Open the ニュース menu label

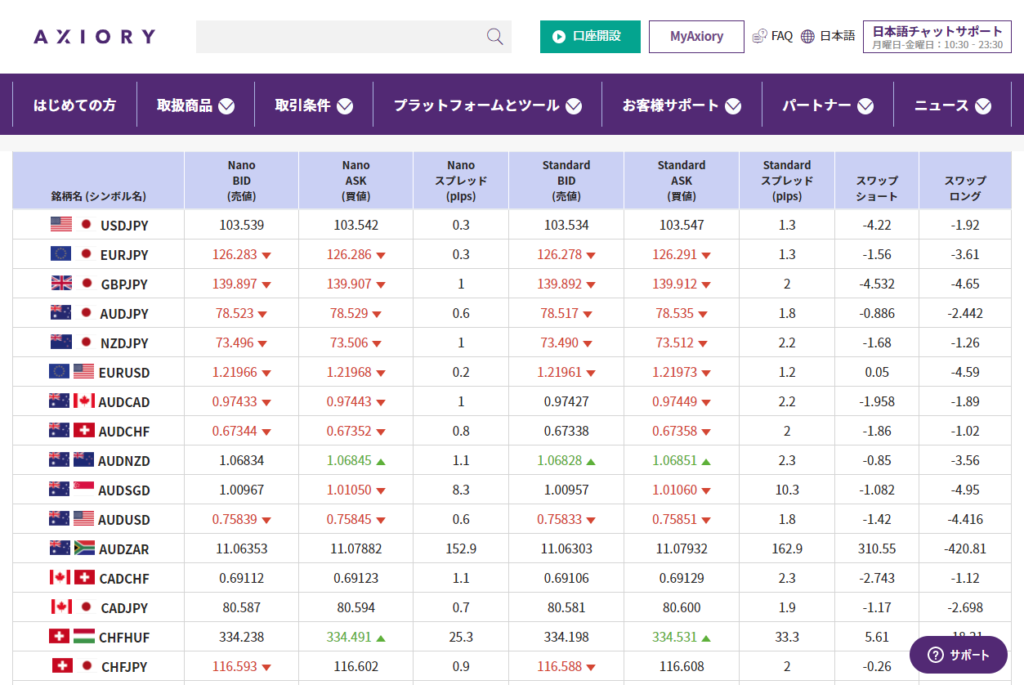[x=941, y=105]
